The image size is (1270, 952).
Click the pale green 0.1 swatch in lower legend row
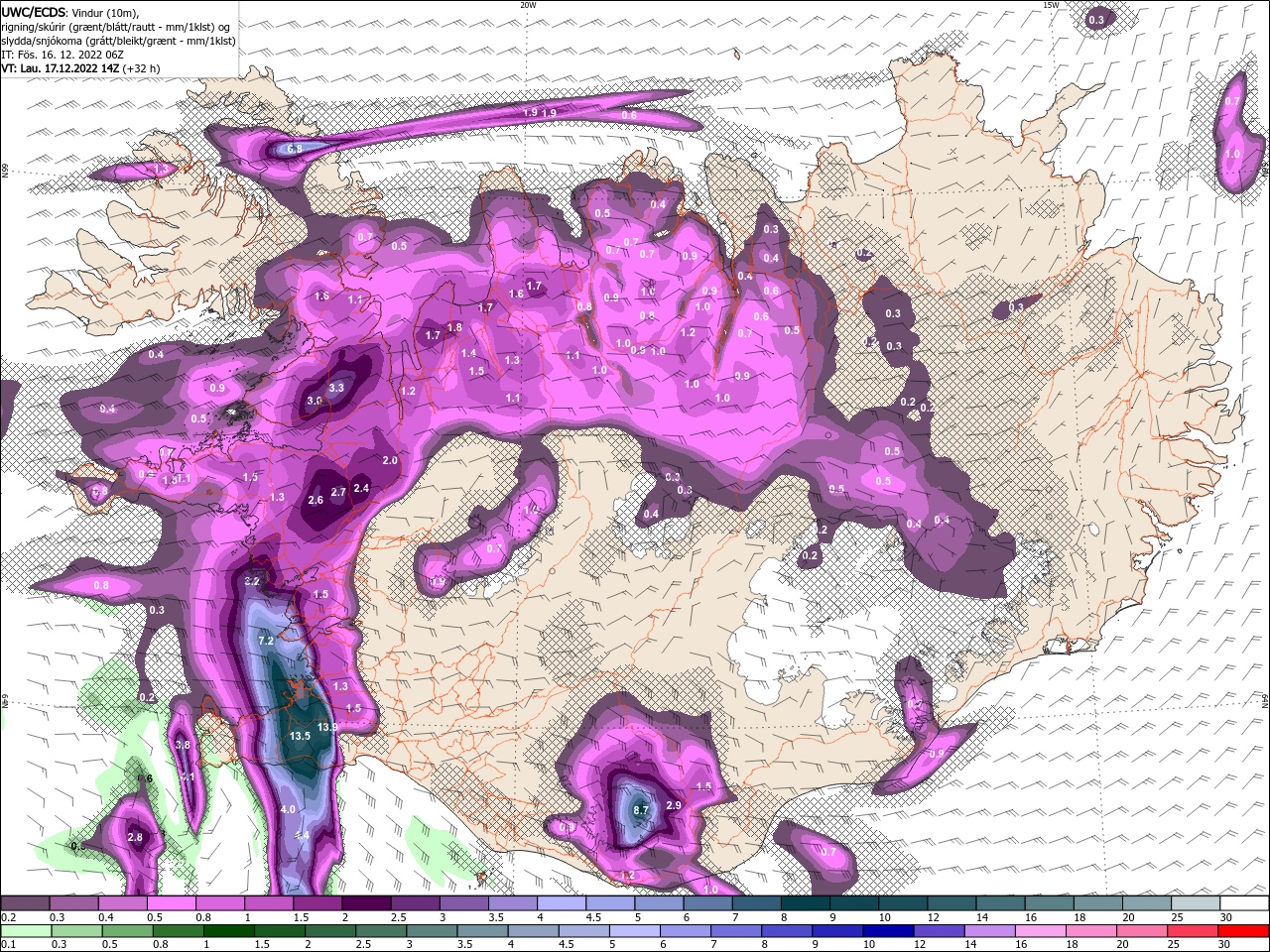click(26, 930)
